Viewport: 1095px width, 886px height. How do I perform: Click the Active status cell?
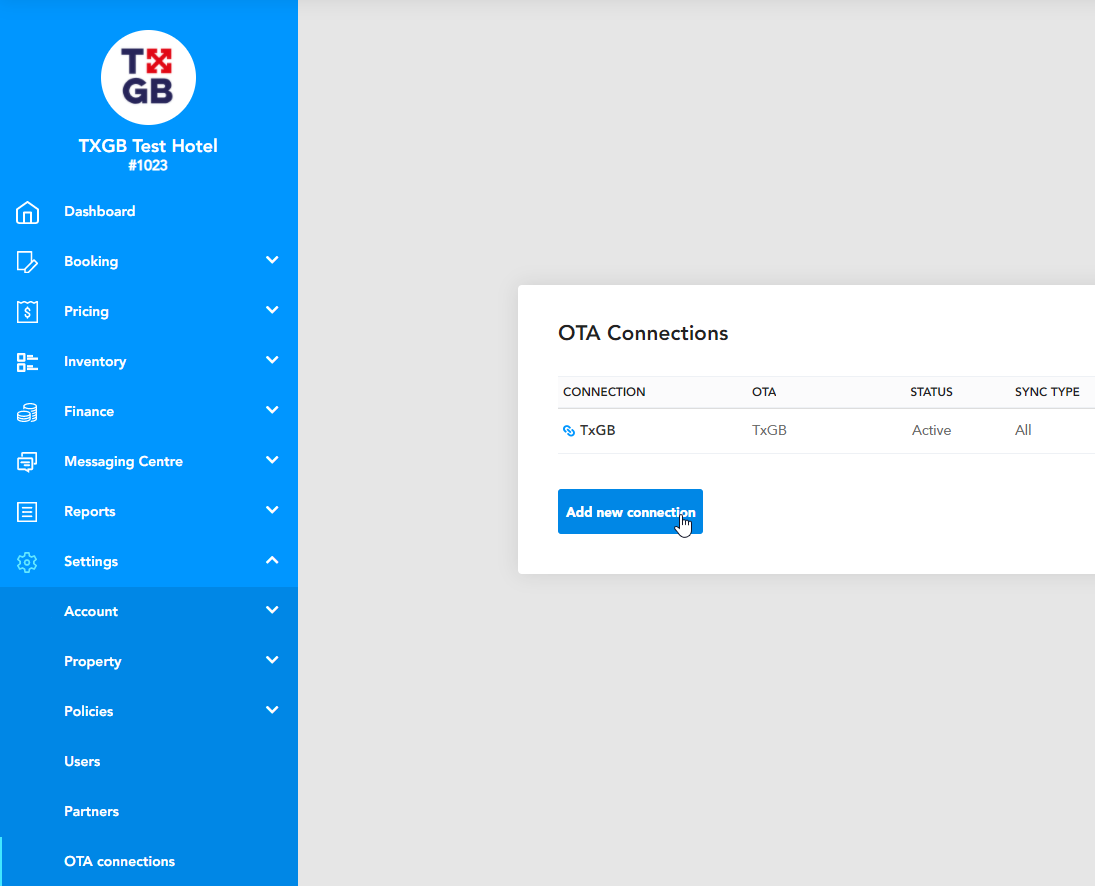(x=931, y=431)
